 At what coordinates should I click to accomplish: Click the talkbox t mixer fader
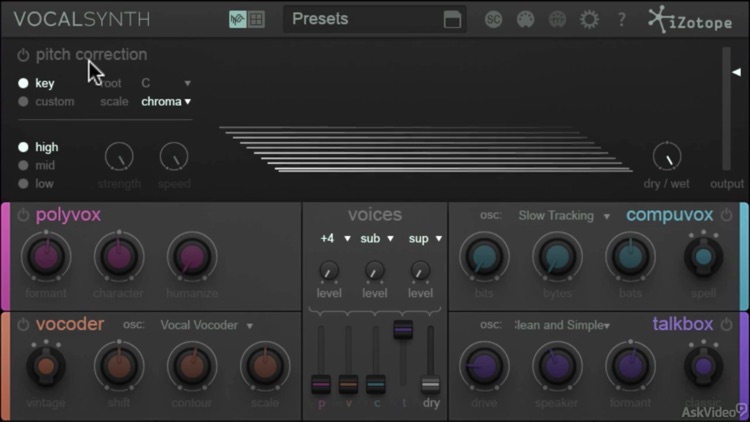(403, 330)
